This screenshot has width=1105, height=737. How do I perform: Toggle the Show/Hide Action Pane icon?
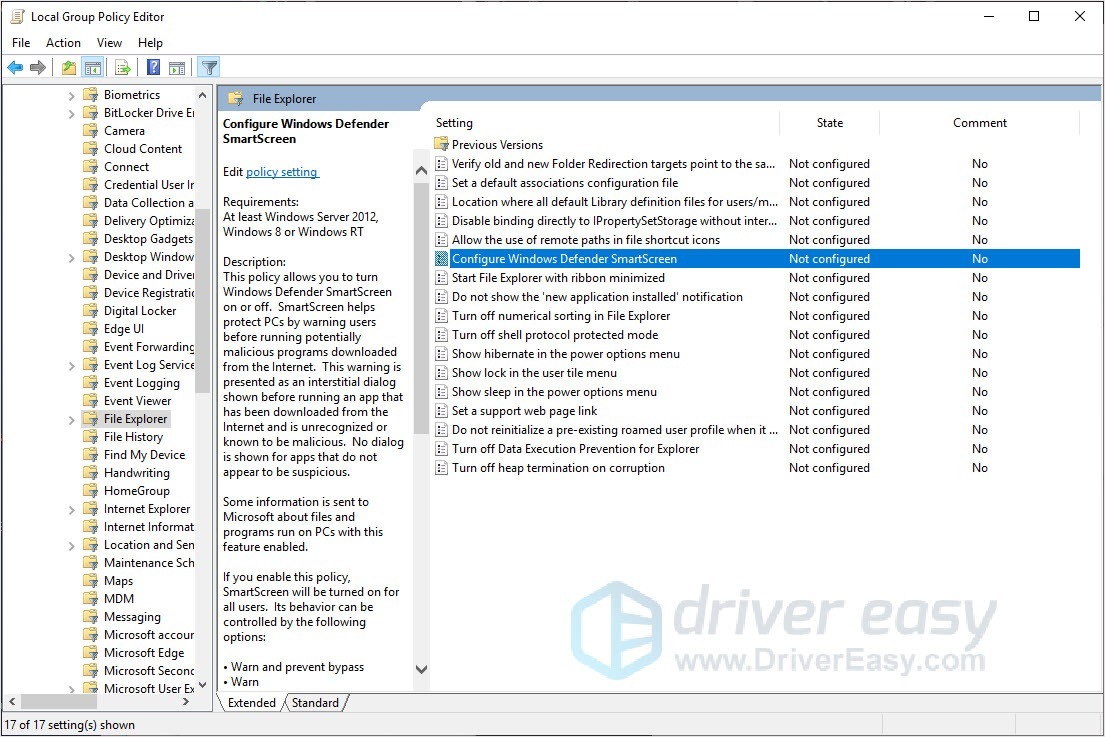coord(176,67)
